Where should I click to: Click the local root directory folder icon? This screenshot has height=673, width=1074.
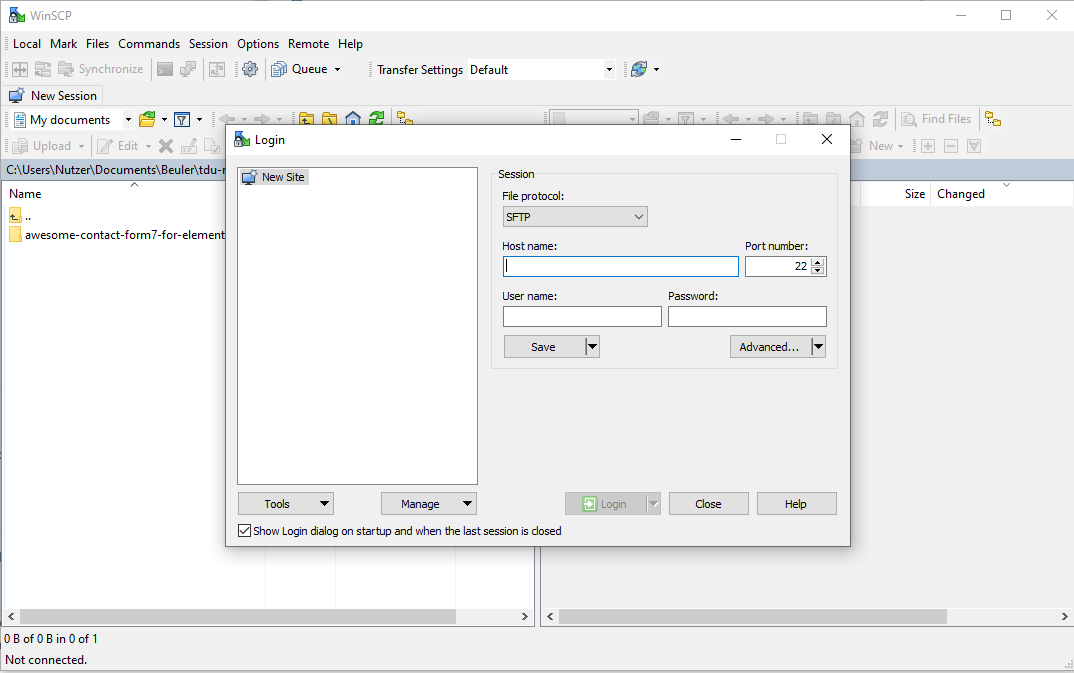(x=329, y=118)
